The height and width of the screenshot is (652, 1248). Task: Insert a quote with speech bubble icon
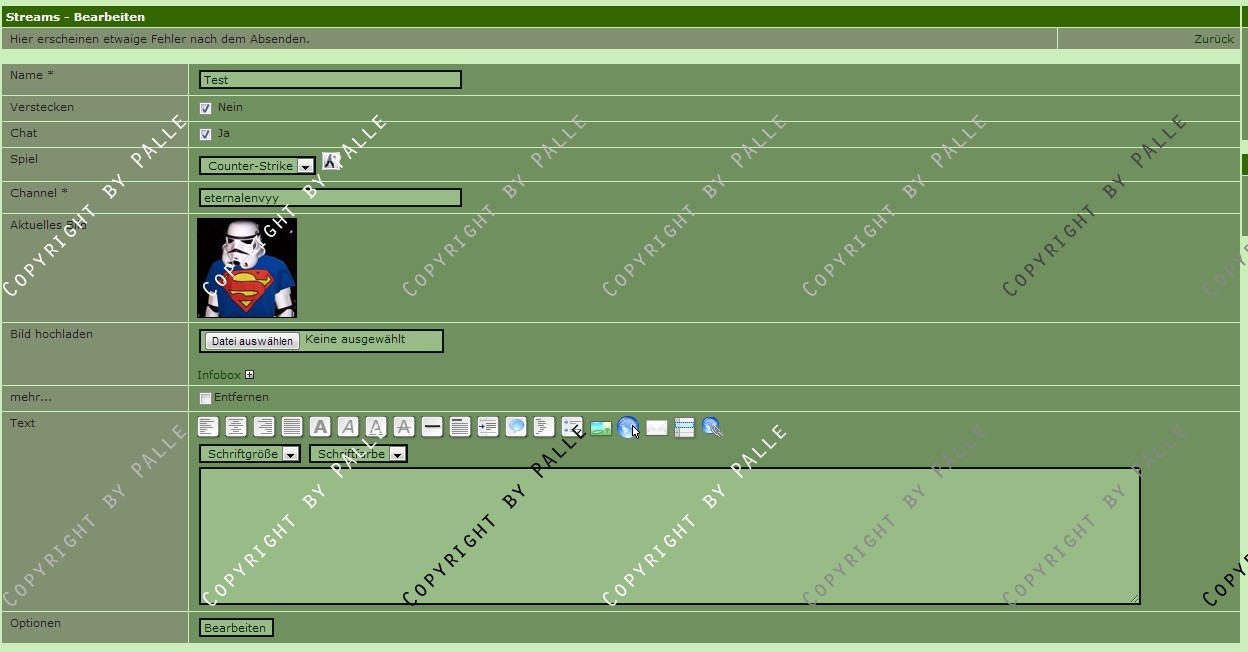click(x=516, y=427)
